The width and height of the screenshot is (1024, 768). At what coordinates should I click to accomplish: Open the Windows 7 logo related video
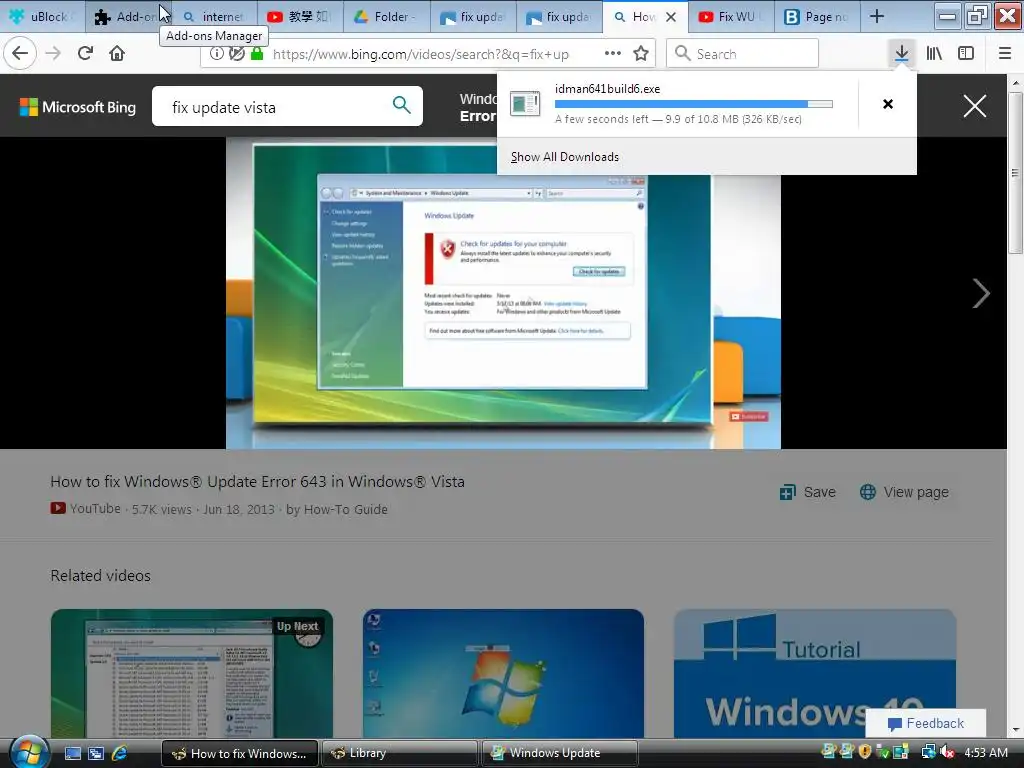coord(503,673)
